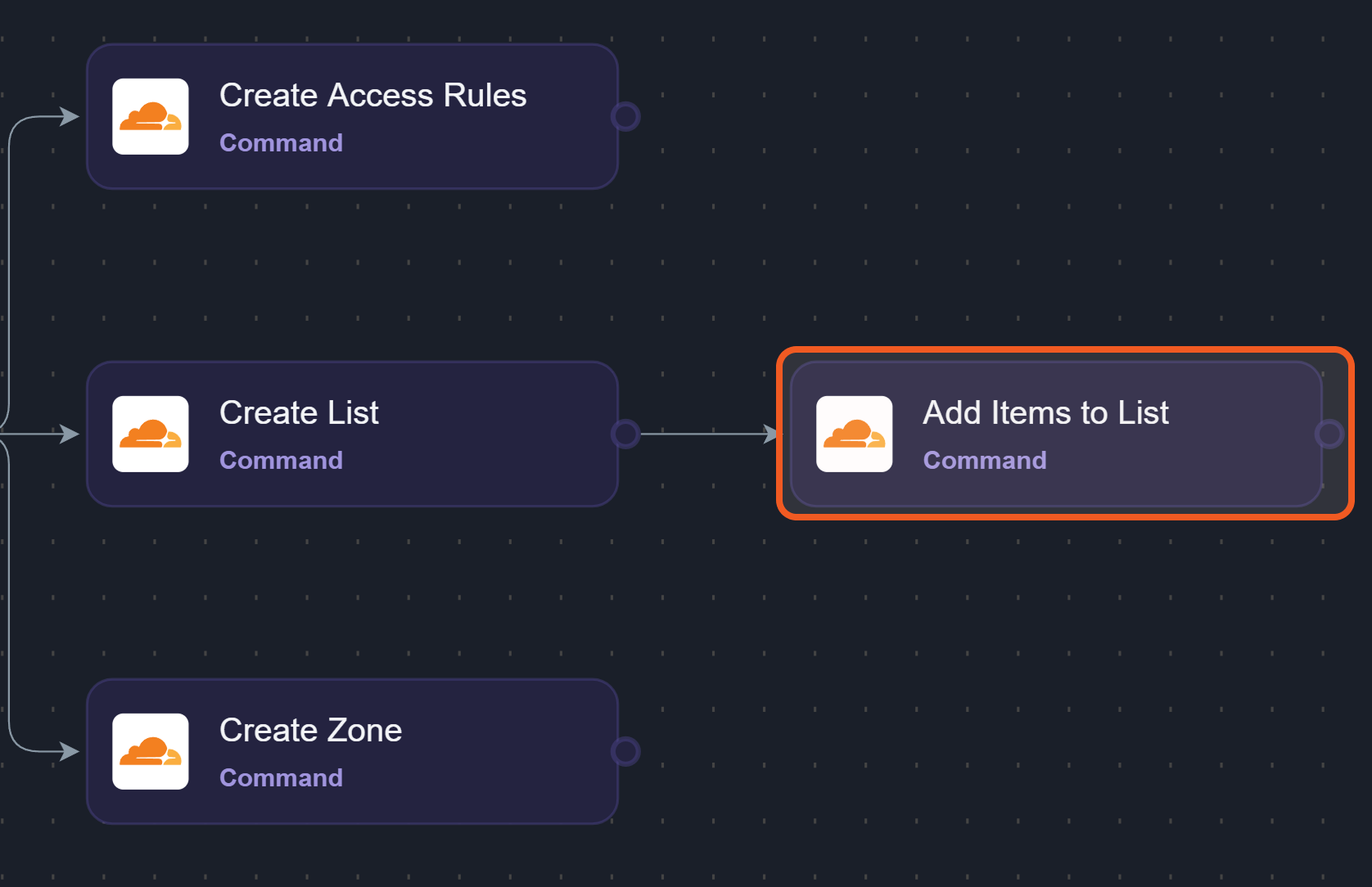1372x887 pixels.
Task: Select the Create List node title
Action: pos(299,412)
